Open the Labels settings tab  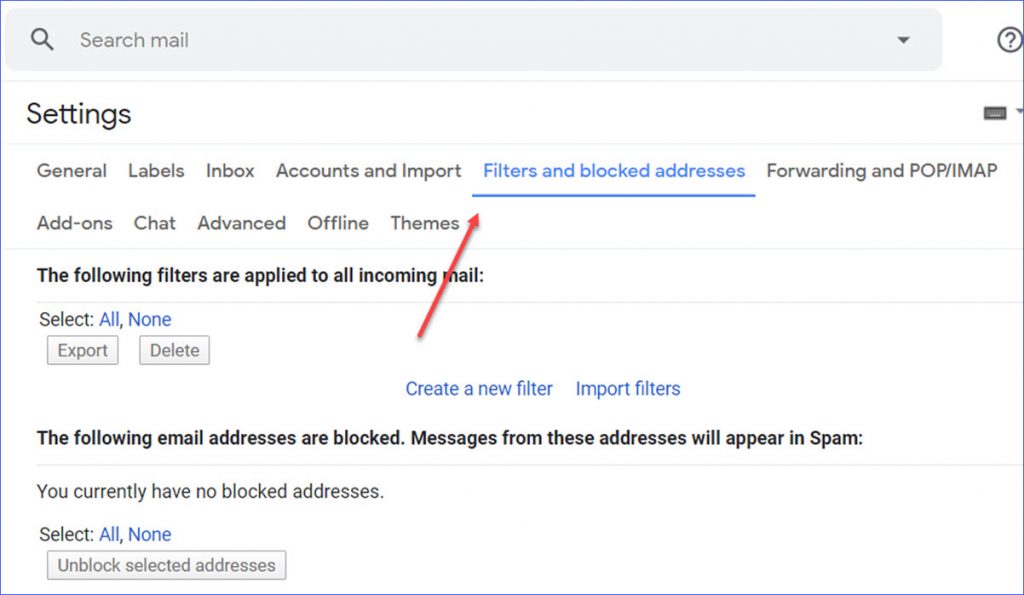point(156,170)
